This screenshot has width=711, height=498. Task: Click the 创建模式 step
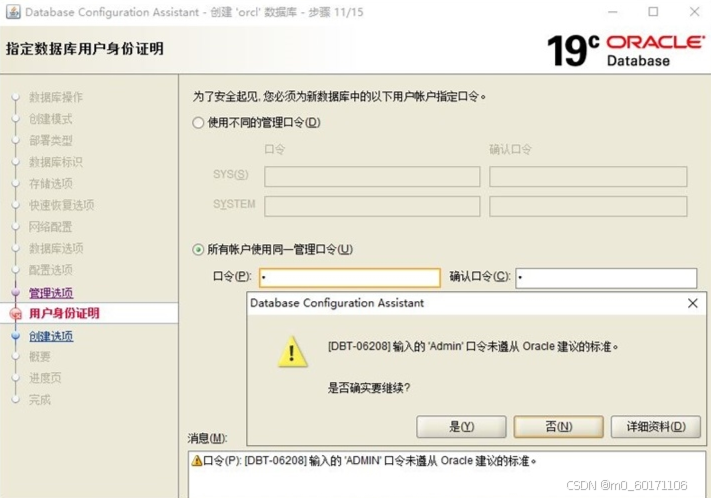50,119
